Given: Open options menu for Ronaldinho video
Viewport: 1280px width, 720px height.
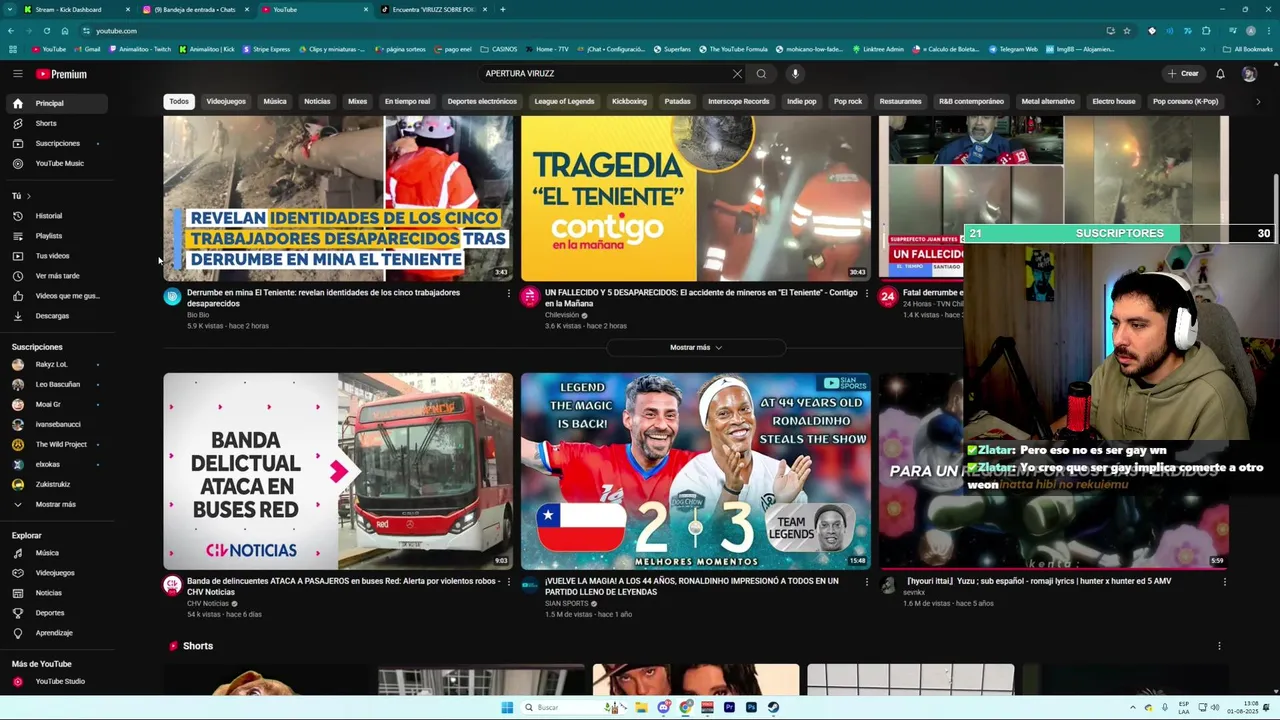Looking at the screenshot, I should 866,581.
